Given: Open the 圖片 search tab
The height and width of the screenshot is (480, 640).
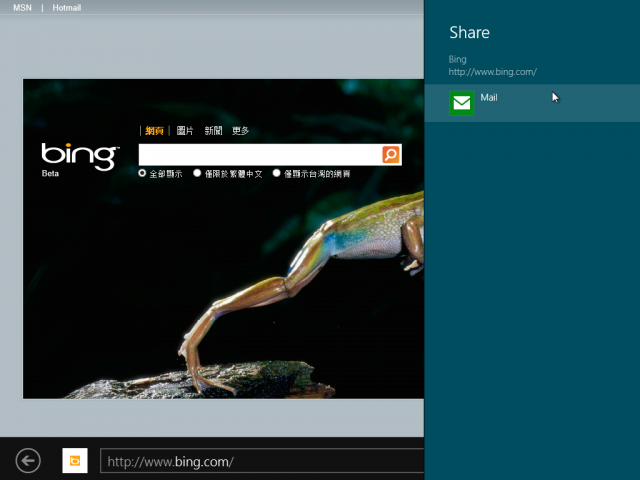Looking at the screenshot, I should [x=185, y=131].
